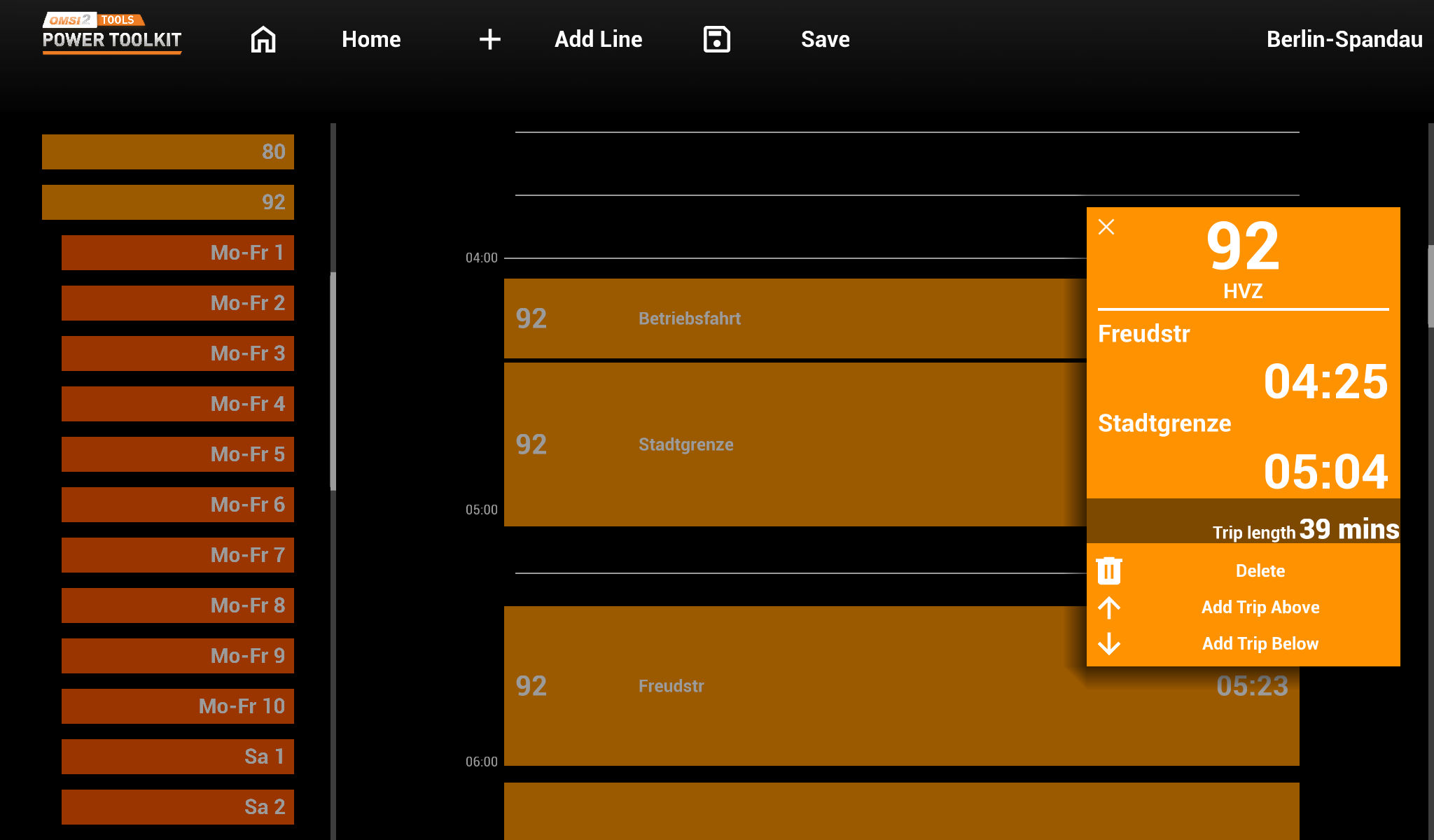Click the OMSI 2 Power Toolkit logo

pos(112,33)
